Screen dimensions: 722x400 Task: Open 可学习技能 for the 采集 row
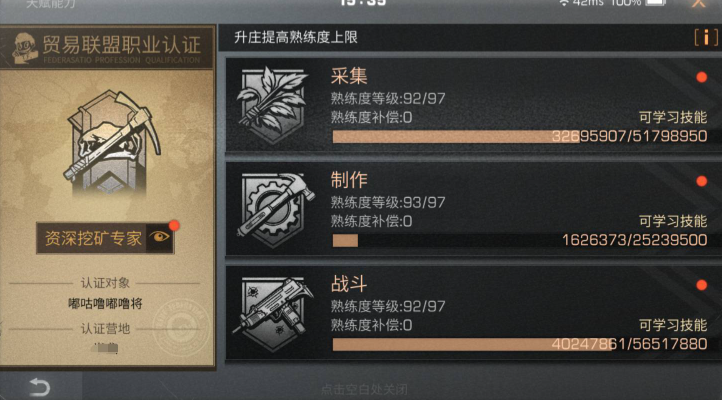[673, 117]
